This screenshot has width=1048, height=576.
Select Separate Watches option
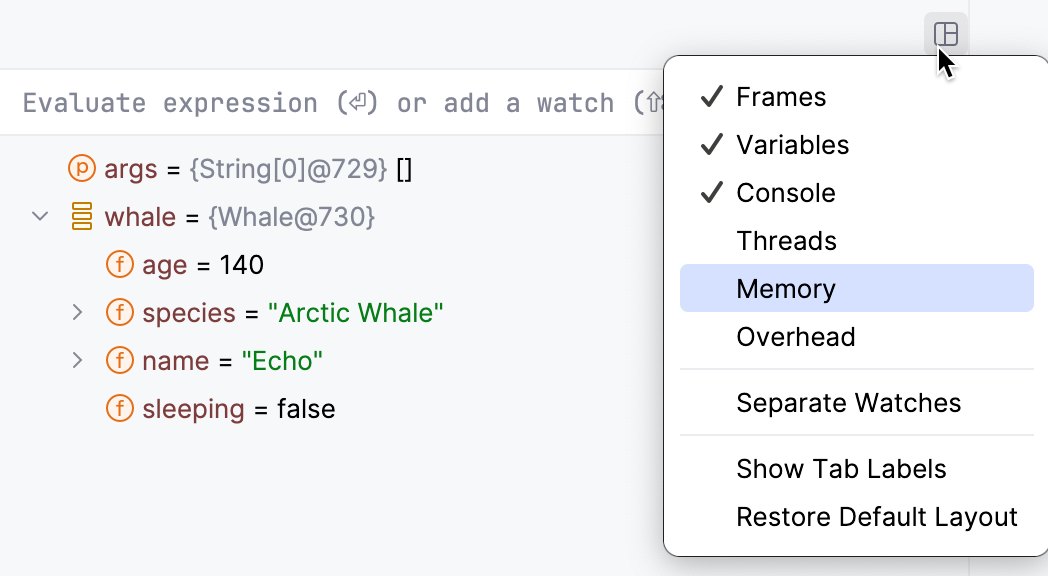(848, 402)
